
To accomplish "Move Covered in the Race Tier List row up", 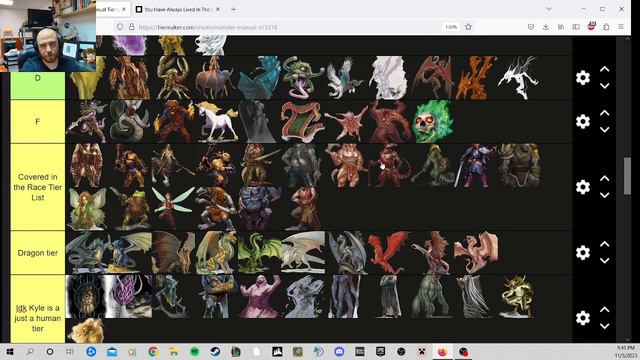I will (604, 178).
